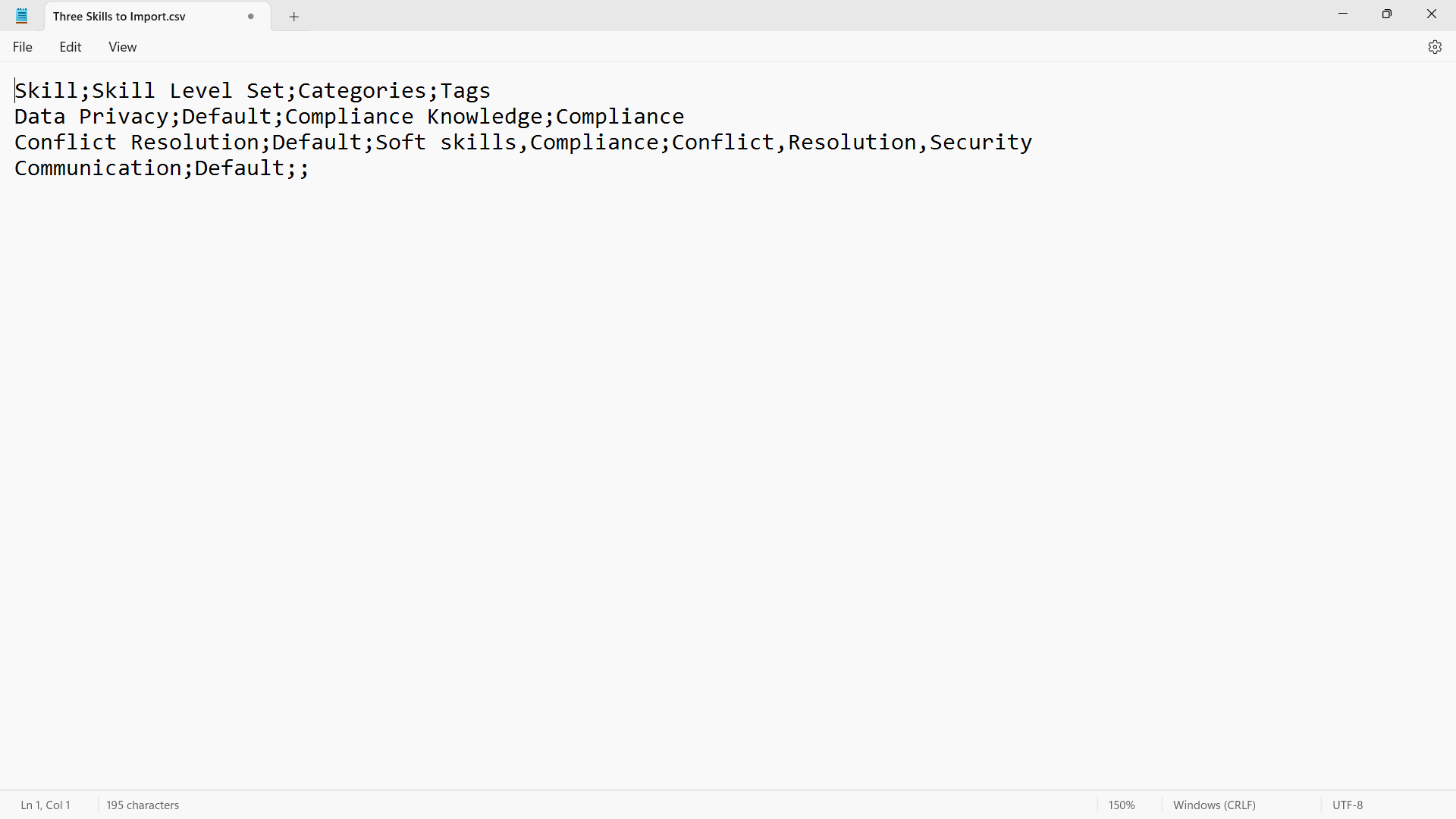The width and height of the screenshot is (1456, 819).
Task: Place the cursor on the word Tags in the header row
Action: 466,91
